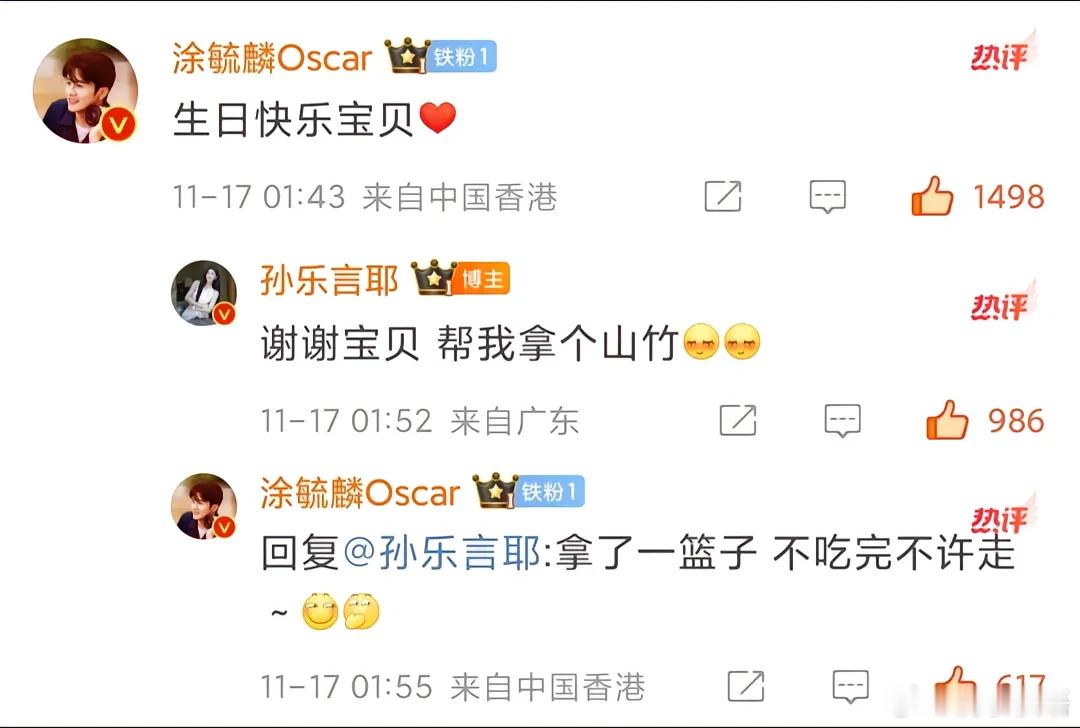Open 涂毓麟Oscar's avatar in the third comment
1080x728 pixels.
pos(204,506)
